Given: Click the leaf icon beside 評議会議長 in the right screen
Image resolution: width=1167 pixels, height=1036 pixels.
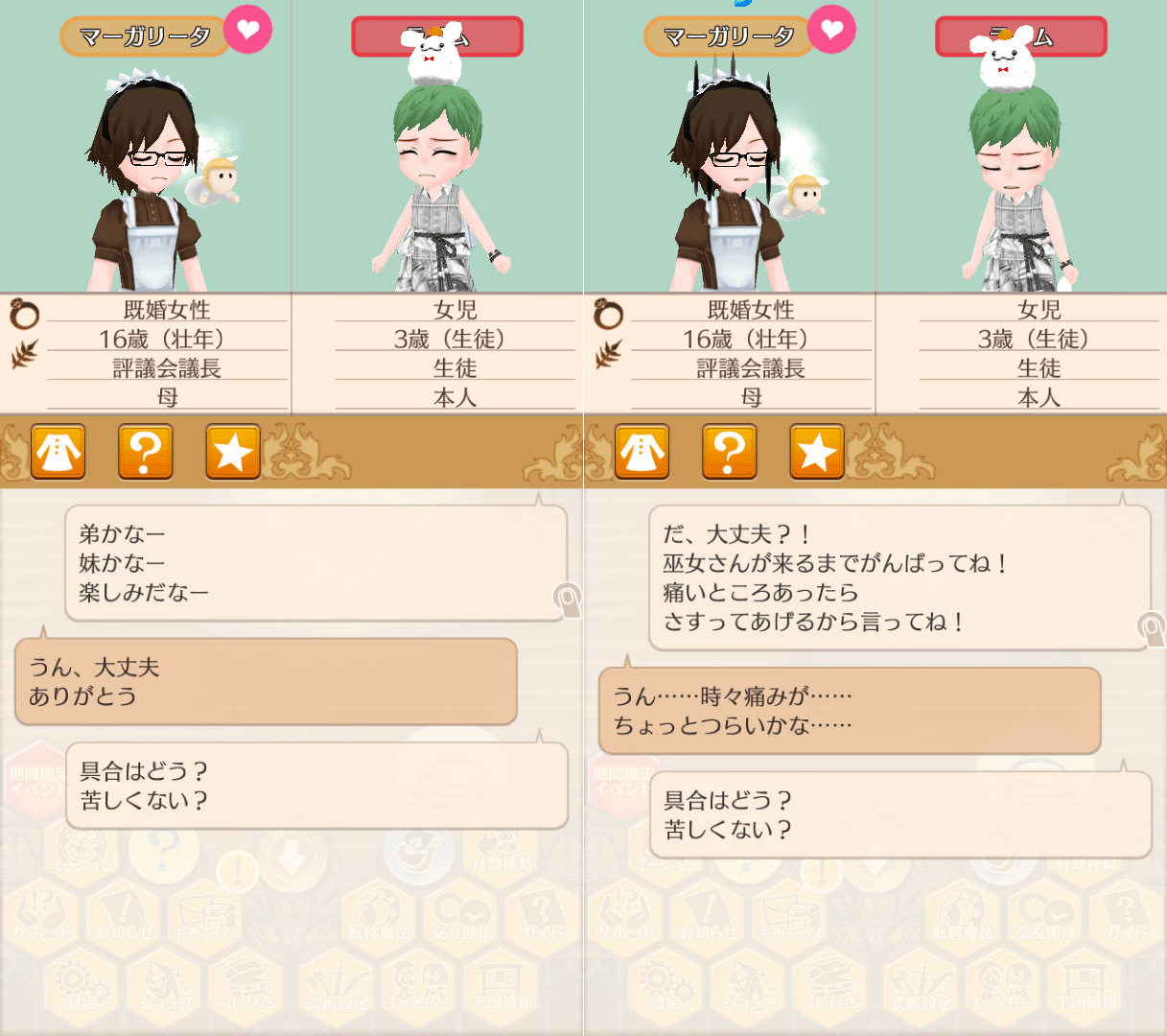Looking at the screenshot, I should click(x=608, y=355).
